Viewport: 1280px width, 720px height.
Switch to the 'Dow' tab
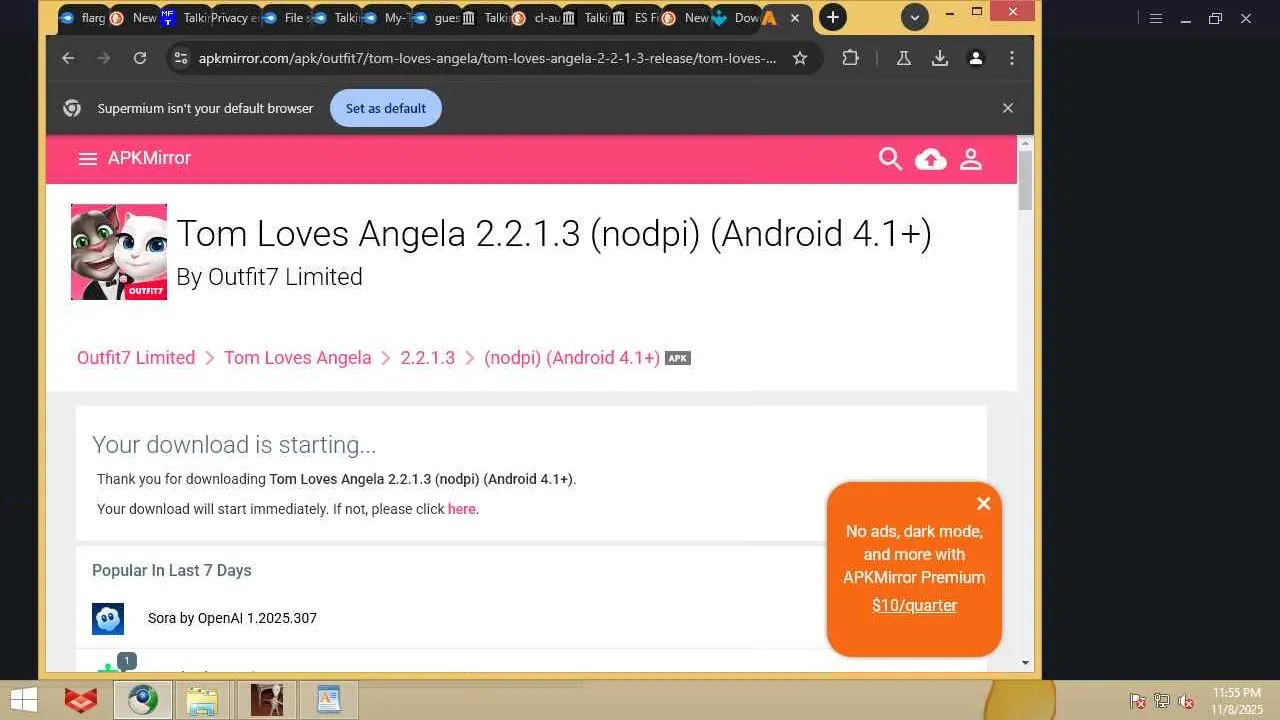click(736, 18)
